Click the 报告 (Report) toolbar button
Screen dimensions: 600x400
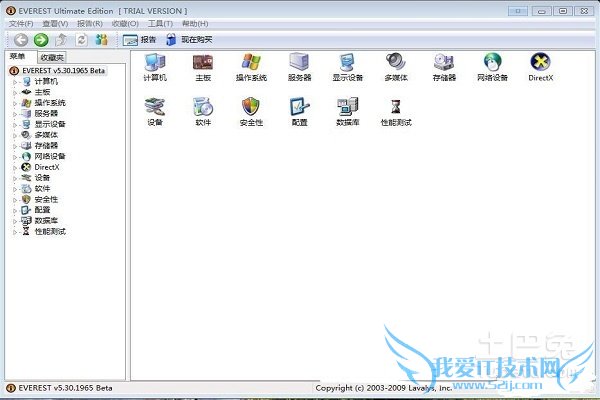pyautogui.click(x=139, y=40)
